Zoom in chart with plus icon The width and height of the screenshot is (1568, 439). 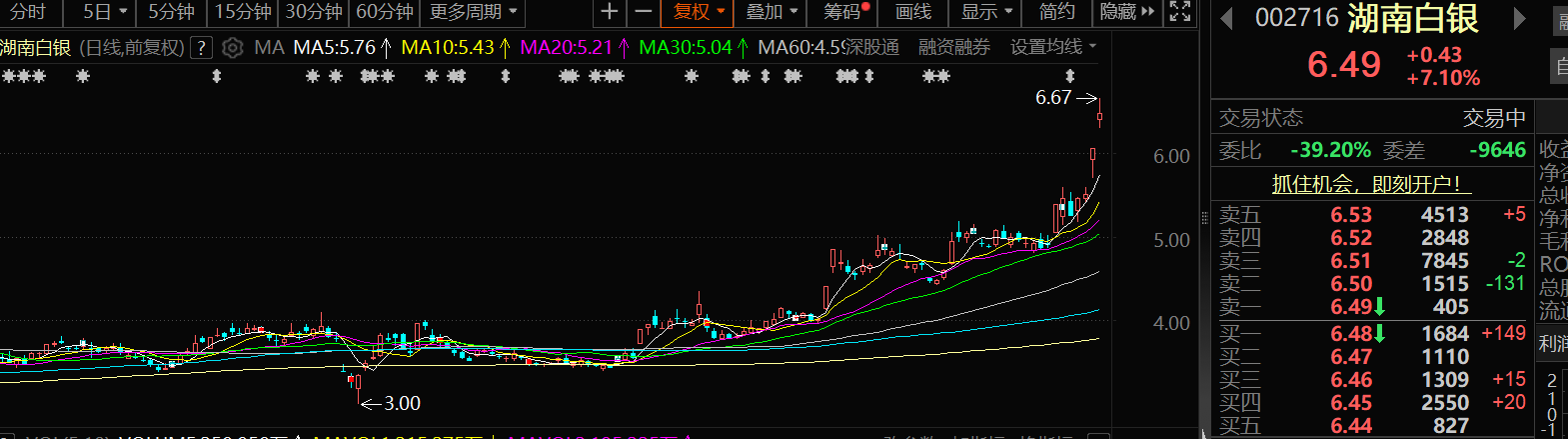(x=609, y=12)
